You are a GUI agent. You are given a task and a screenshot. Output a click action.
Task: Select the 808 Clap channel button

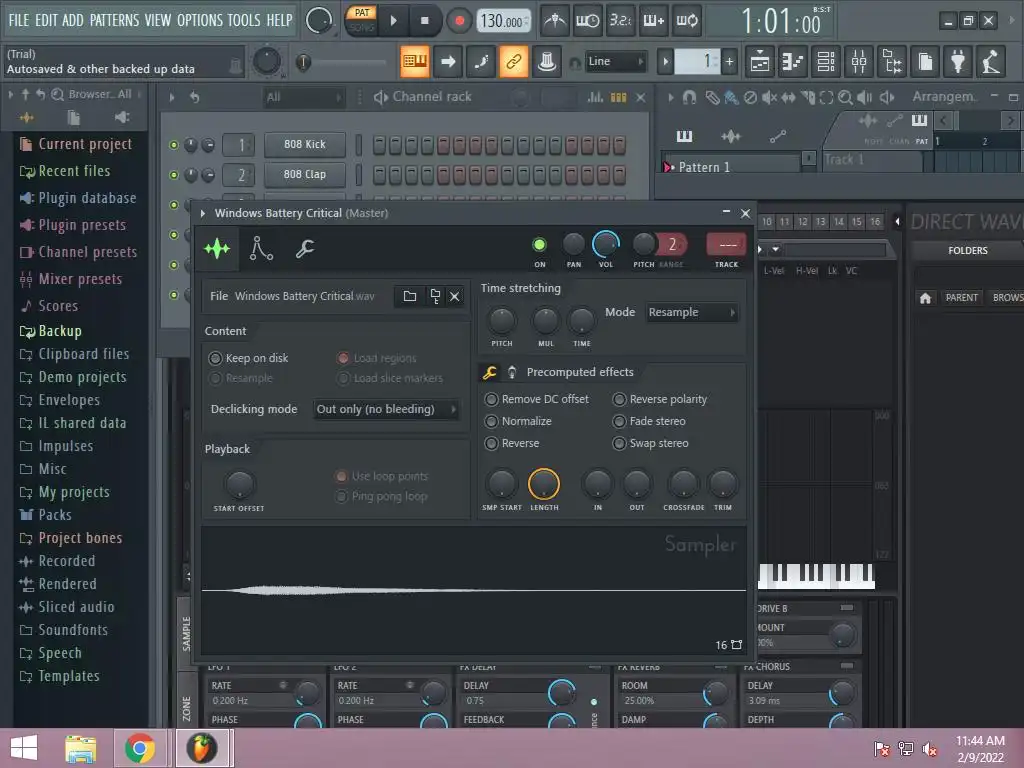(305, 174)
